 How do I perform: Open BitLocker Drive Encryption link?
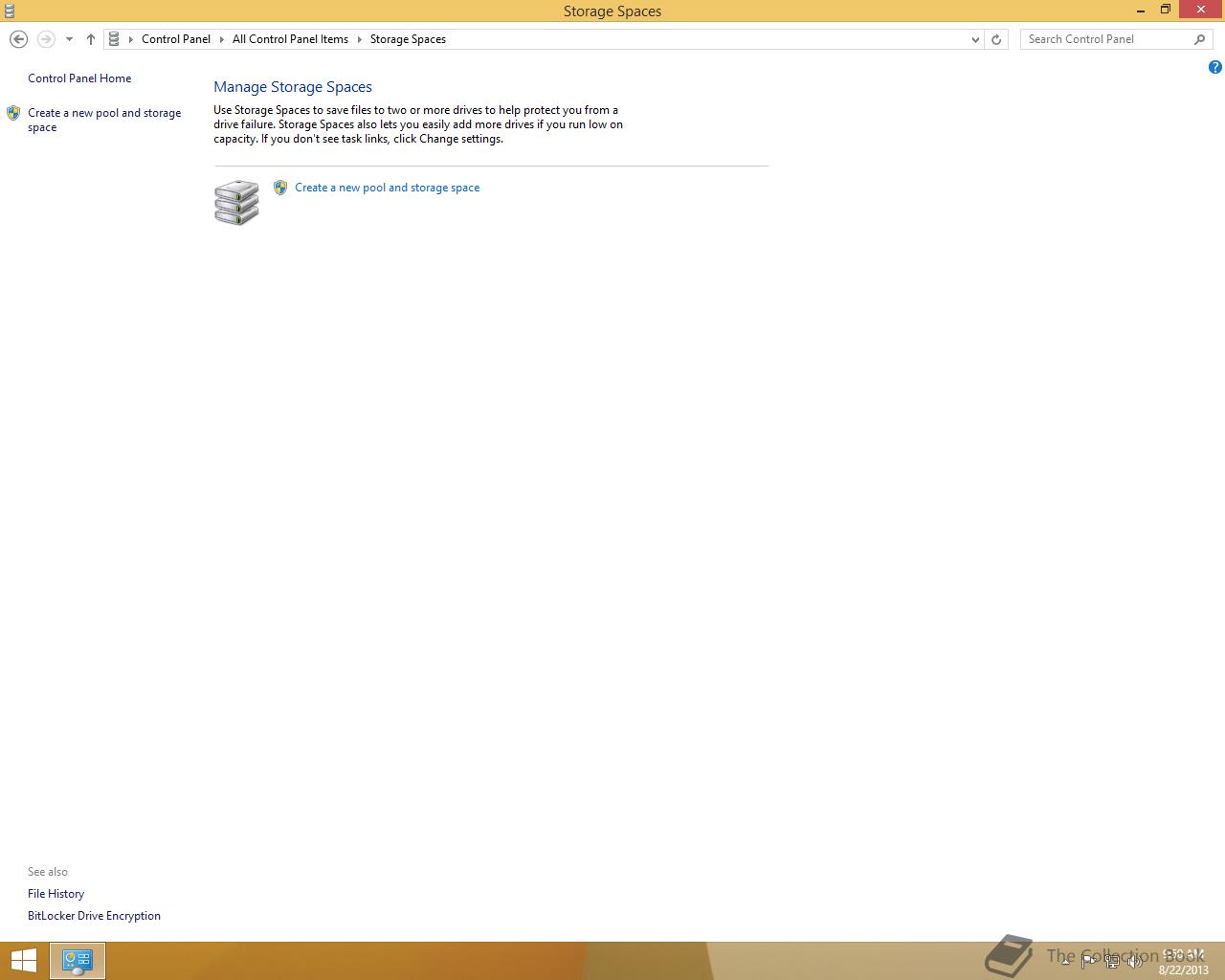tap(94, 916)
